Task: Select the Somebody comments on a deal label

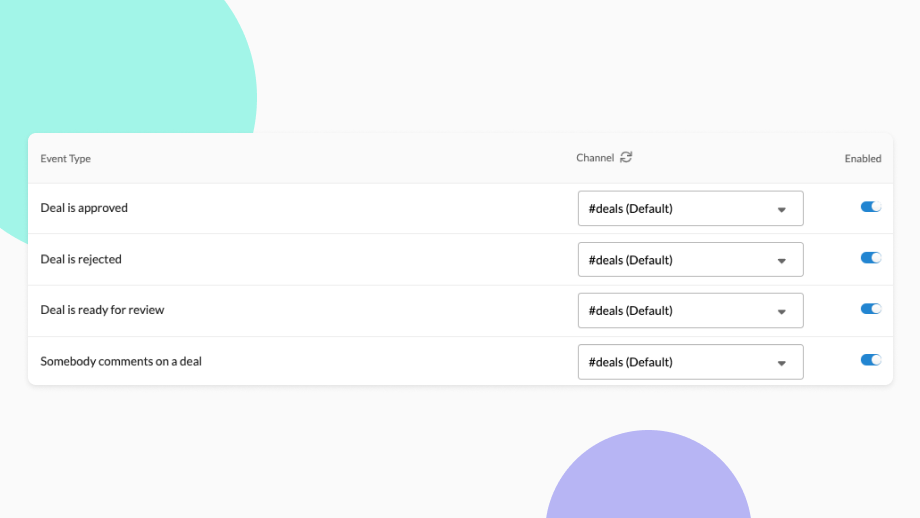Action: [x=121, y=361]
